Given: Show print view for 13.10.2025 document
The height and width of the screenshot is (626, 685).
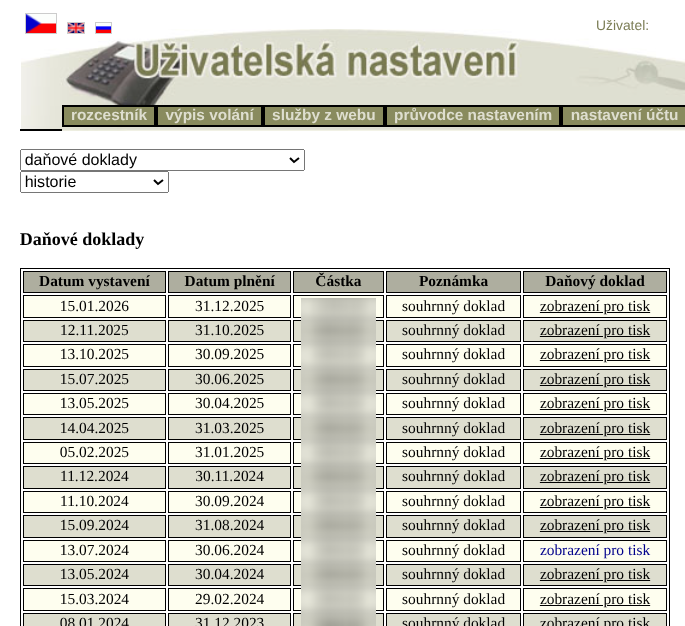Looking at the screenshot, I should point(594,354).
